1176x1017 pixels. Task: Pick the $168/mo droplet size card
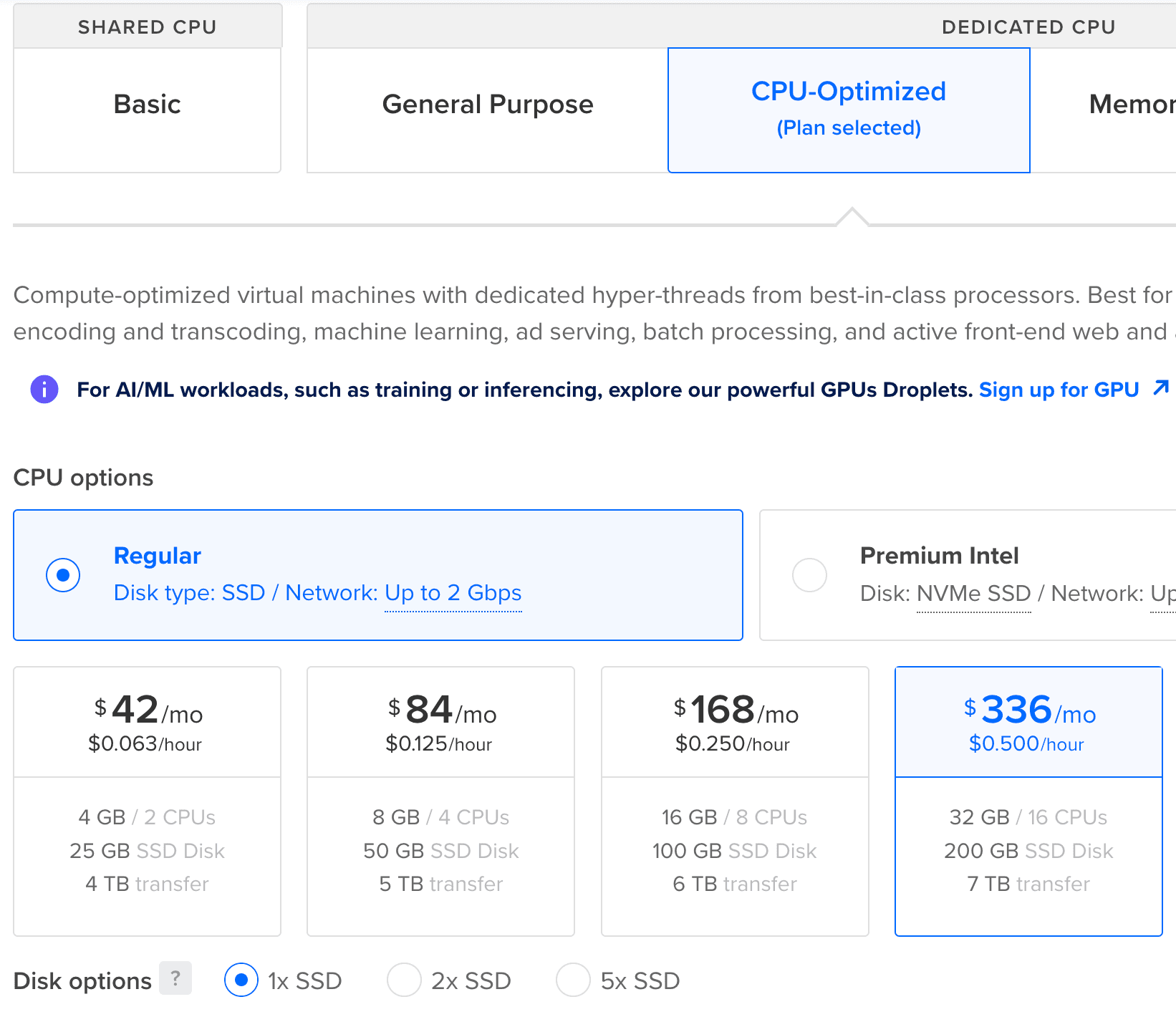coord(735,801)
